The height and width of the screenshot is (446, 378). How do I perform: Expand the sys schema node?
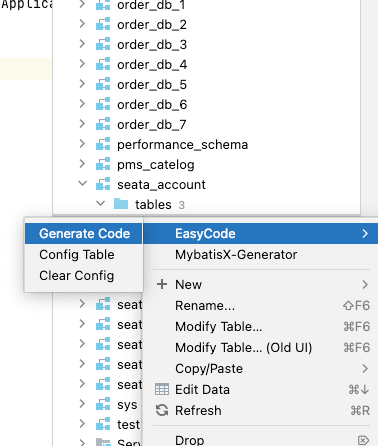[82, 404]
